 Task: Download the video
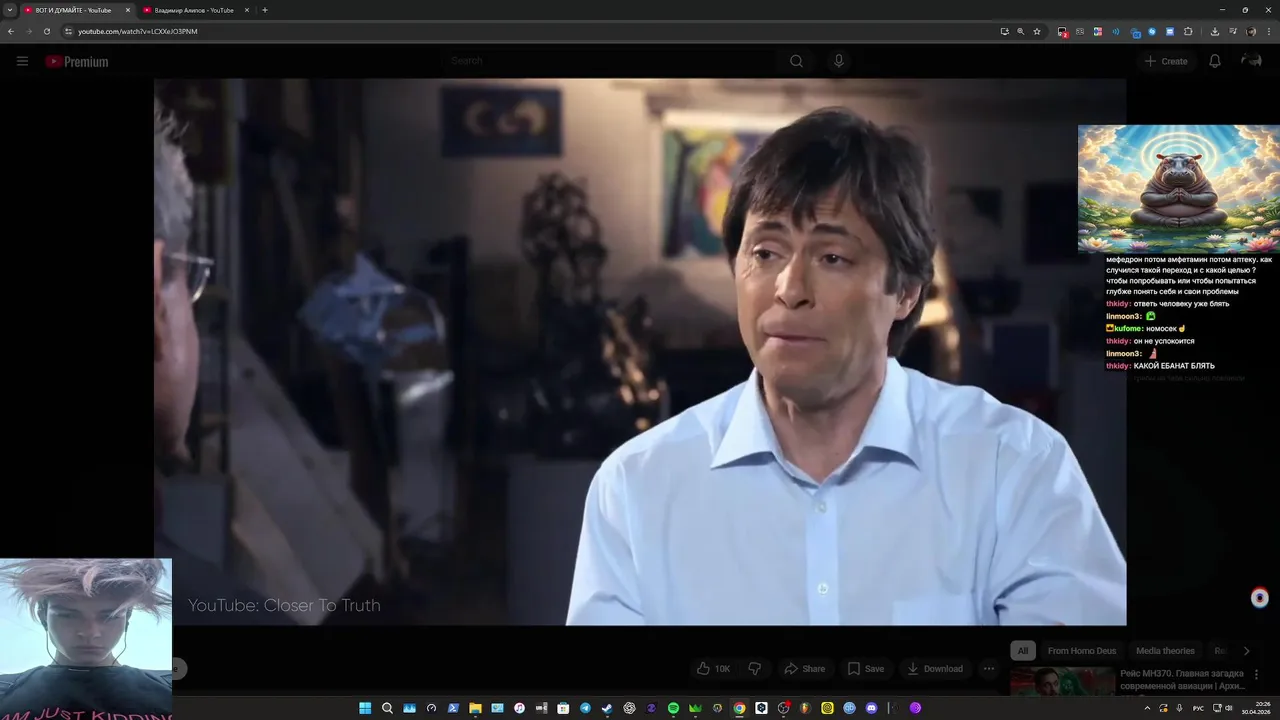coord(935,668)
